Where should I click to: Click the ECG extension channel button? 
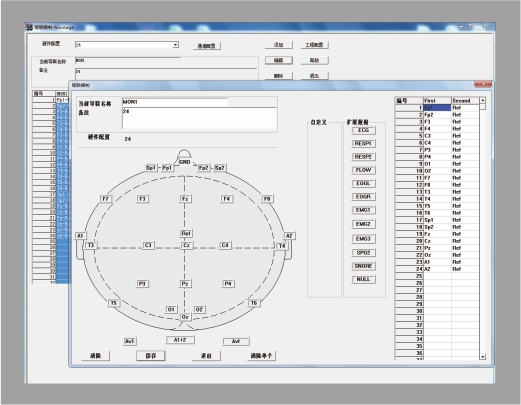(363, 130)
